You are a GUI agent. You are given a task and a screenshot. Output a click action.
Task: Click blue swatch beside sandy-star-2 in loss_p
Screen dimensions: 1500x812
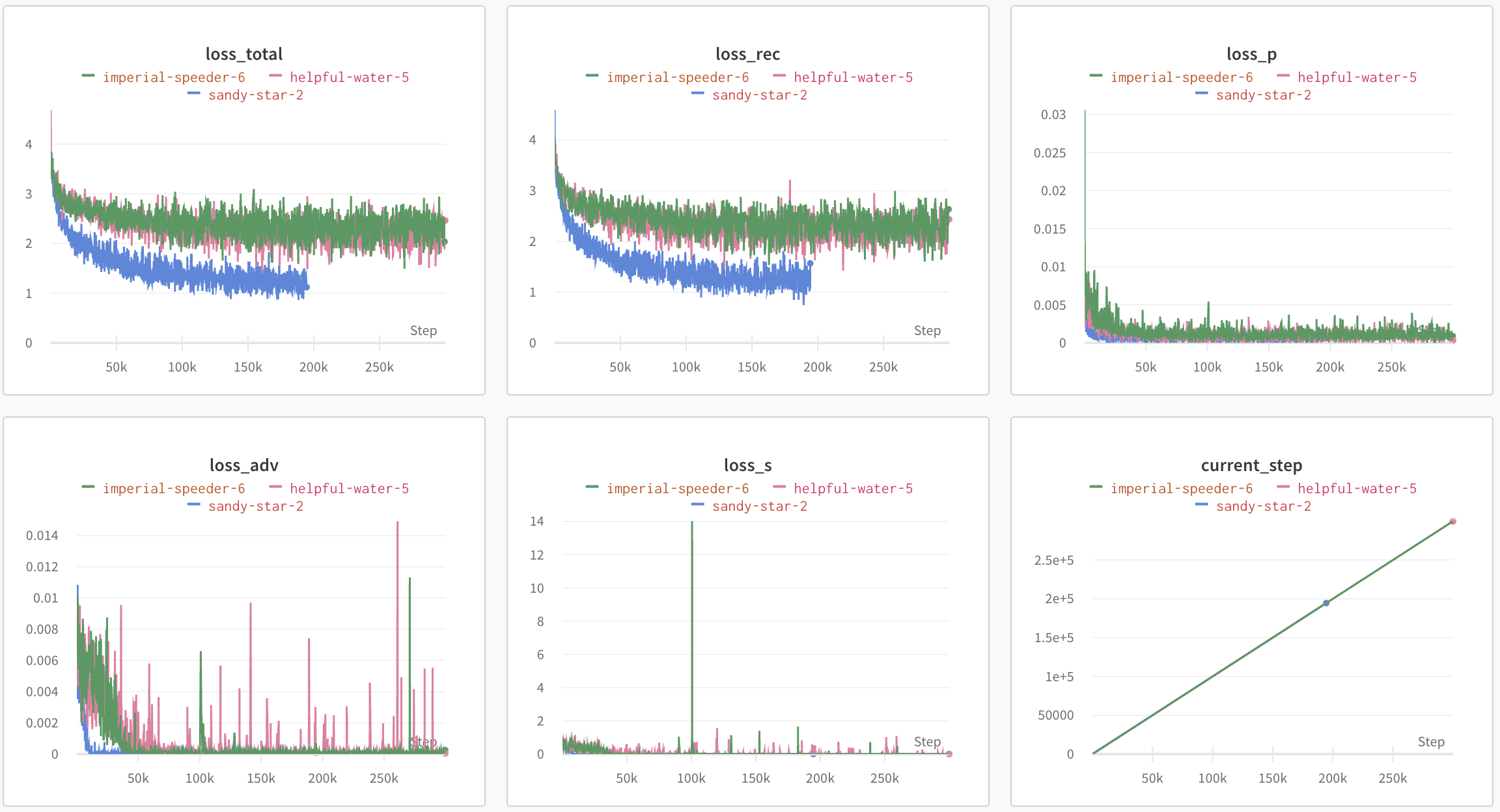pos(1201,94)
